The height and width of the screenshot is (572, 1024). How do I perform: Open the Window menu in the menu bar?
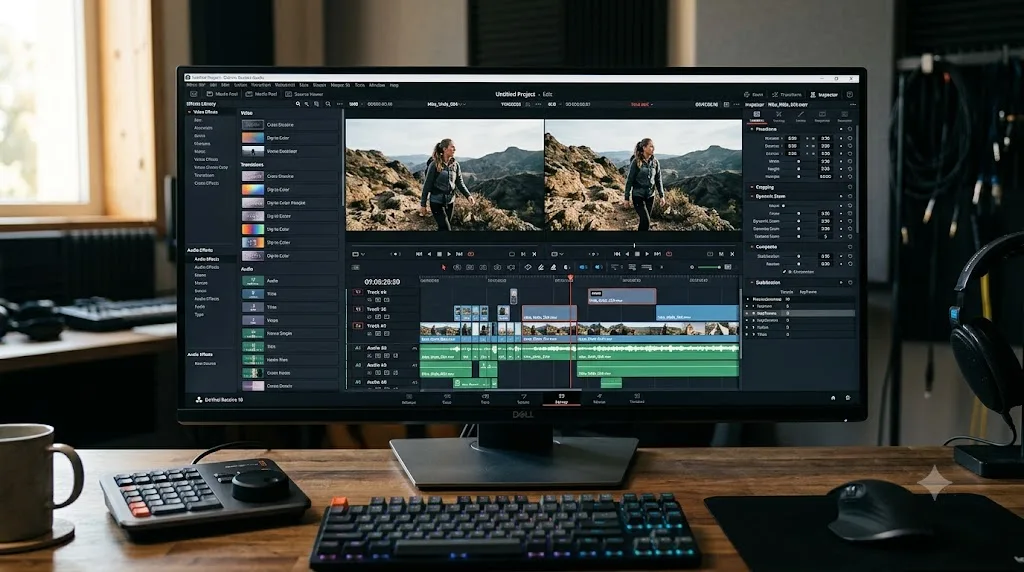377,85
